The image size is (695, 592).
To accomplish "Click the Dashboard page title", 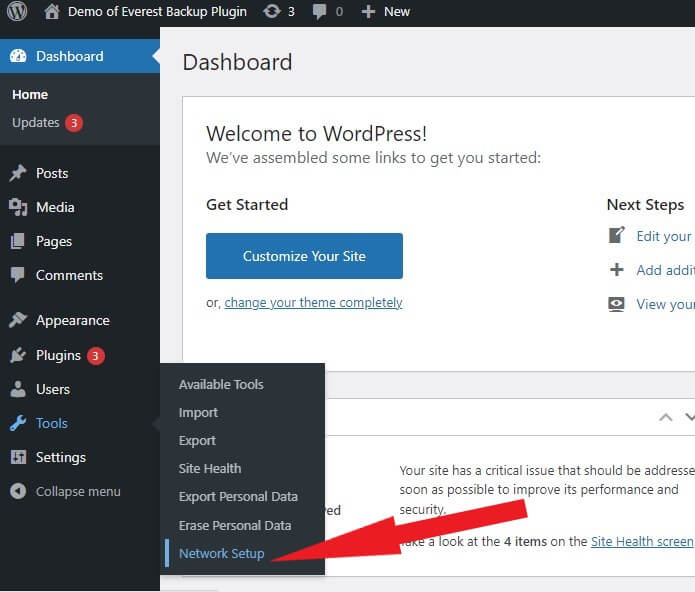I will point(237,62).
